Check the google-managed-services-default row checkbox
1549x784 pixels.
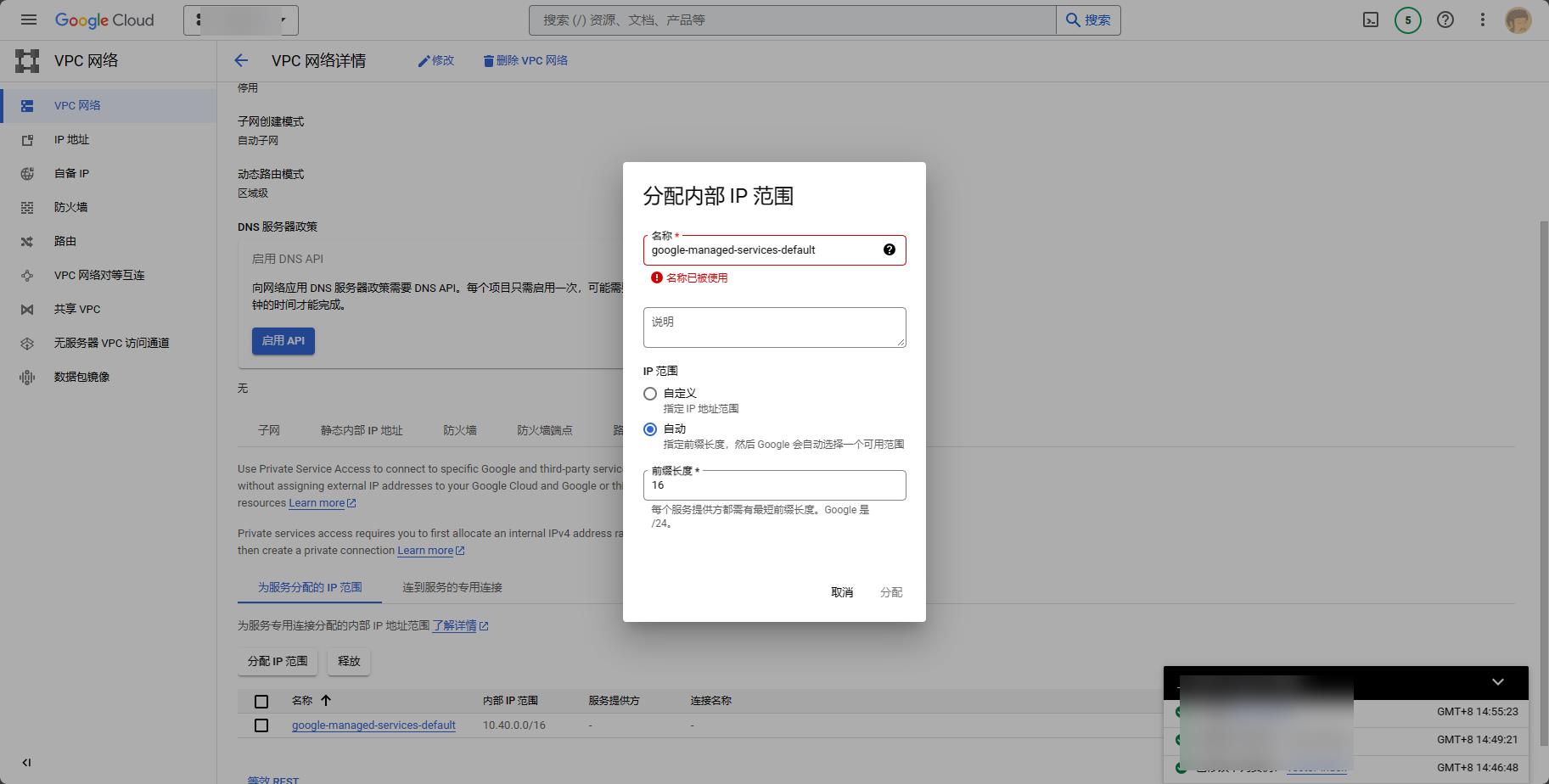(261, 725)
